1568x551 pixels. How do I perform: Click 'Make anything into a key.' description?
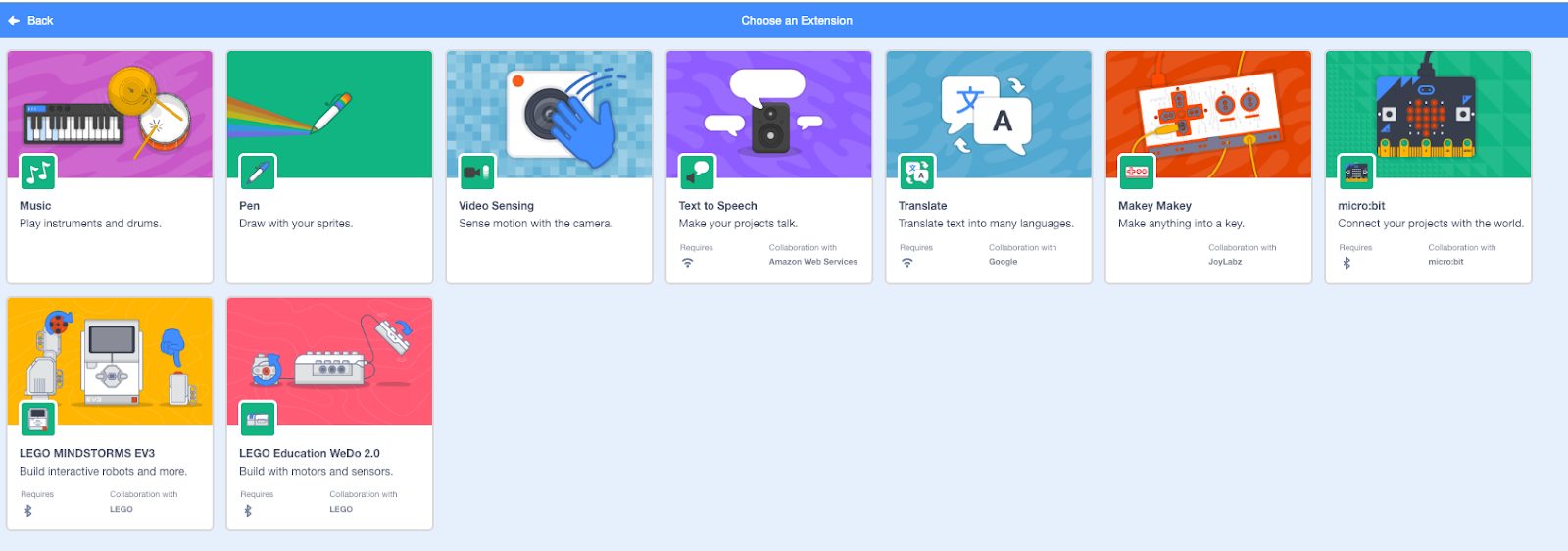click(1181, 224)
